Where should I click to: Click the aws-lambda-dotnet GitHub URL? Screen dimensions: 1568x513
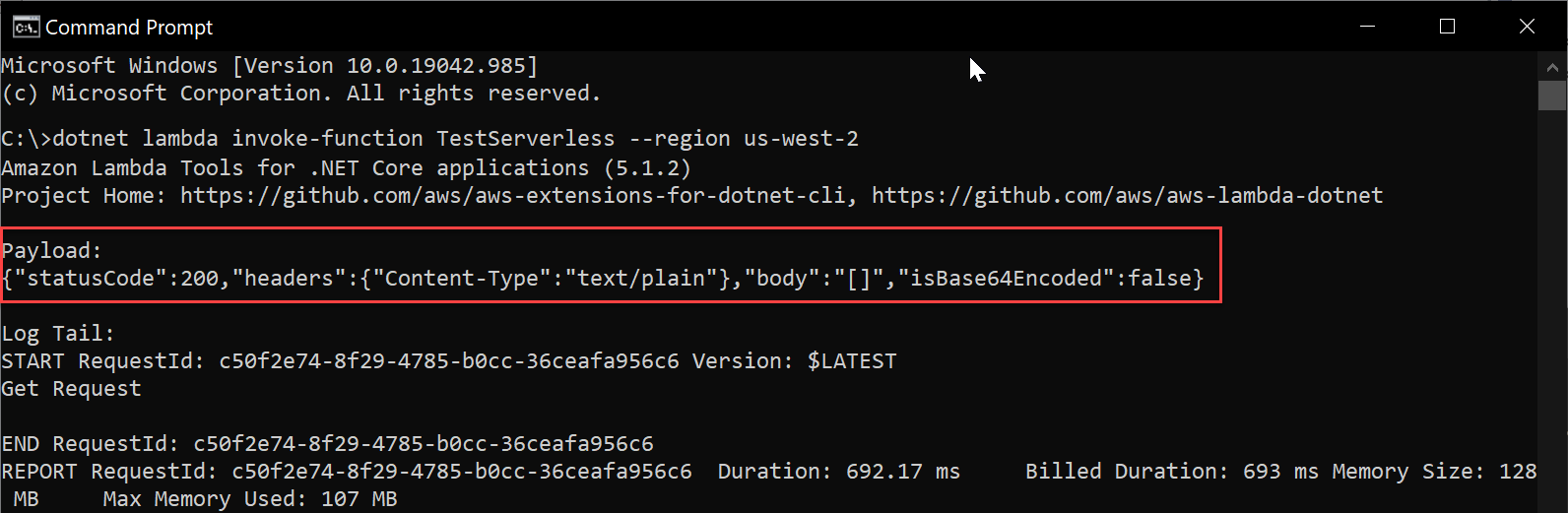[x=1128, y=195]
